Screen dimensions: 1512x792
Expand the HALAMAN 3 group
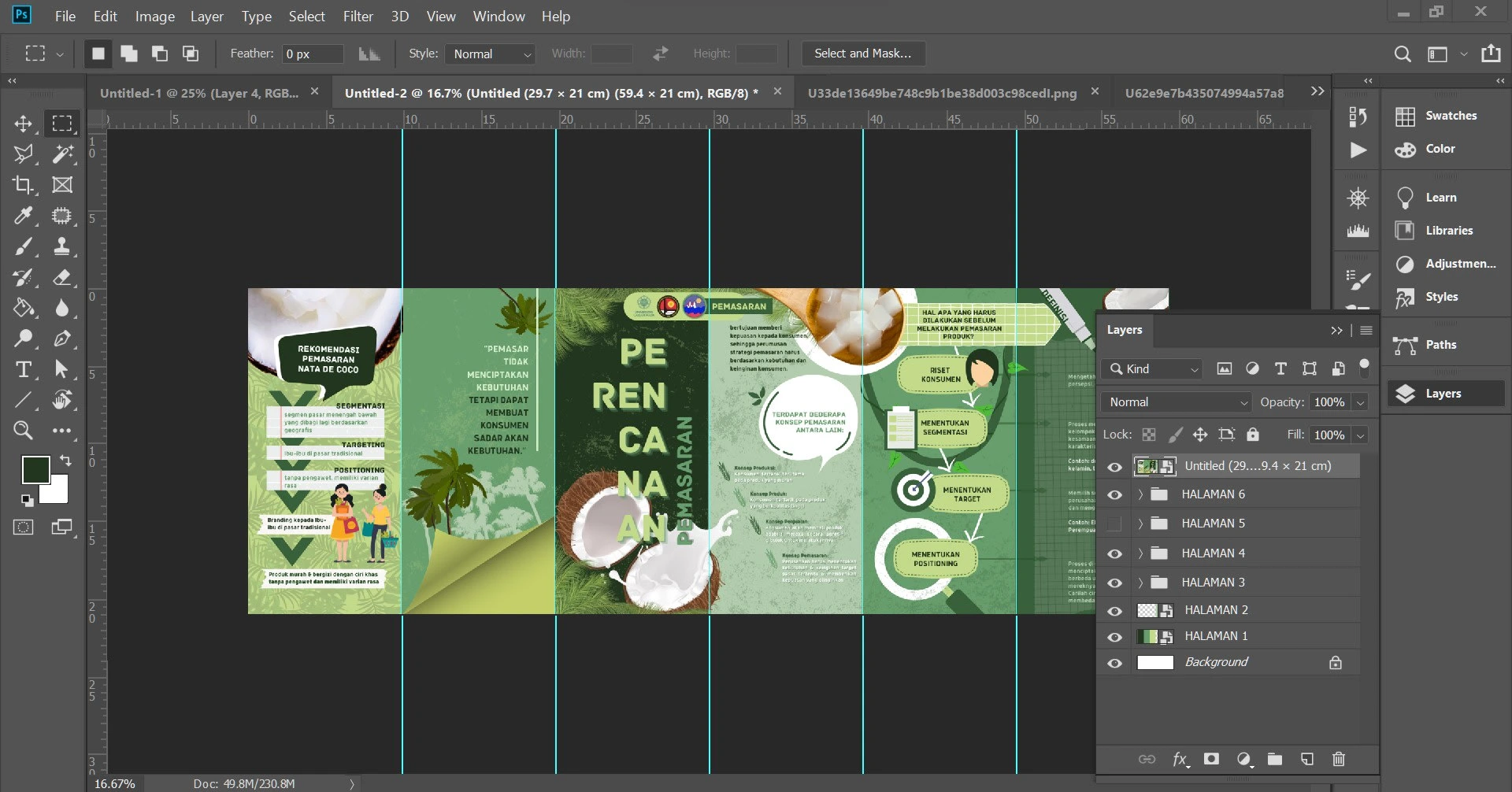[x=1140, y=583]
